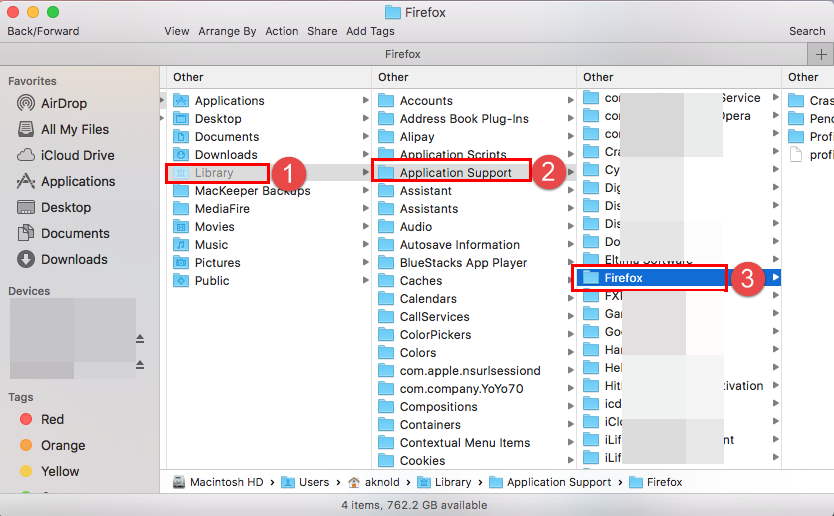The height and width of the screenshot is (516, 834).
Task: Open Downloads in the Favorites sidebar
Action: pos(62,260)
